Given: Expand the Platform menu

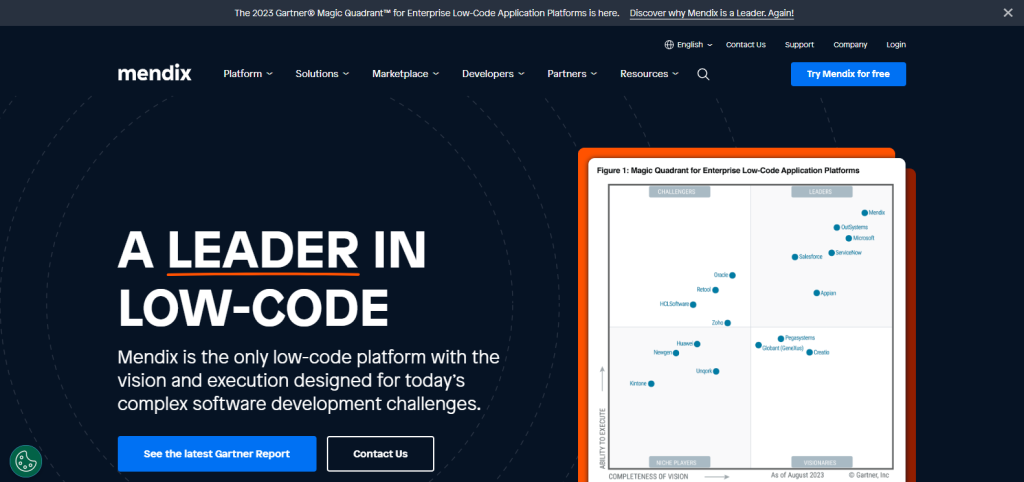Looking at the screenshot, I should click(248, 74).
